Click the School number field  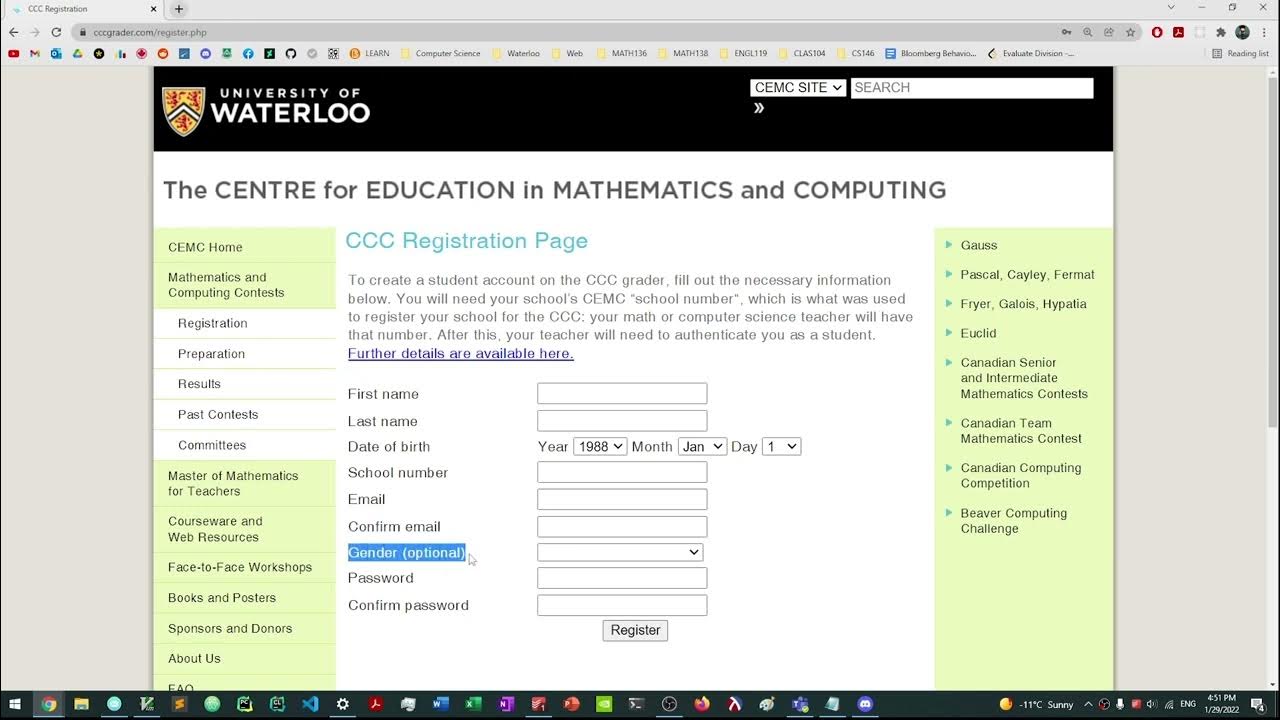click(x=622, y=472)
